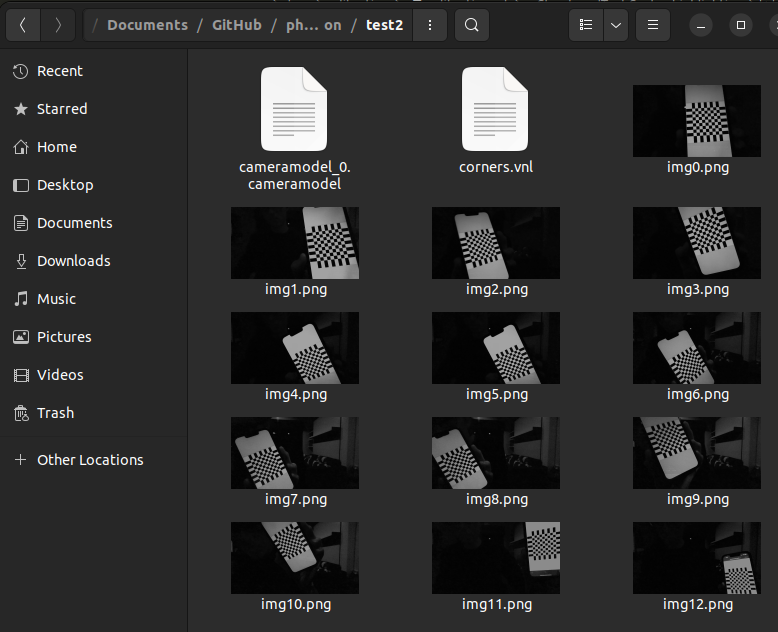Expand the view options dropdown chevron
Viewport: 778px width, 632px height.
coord(616,25)
